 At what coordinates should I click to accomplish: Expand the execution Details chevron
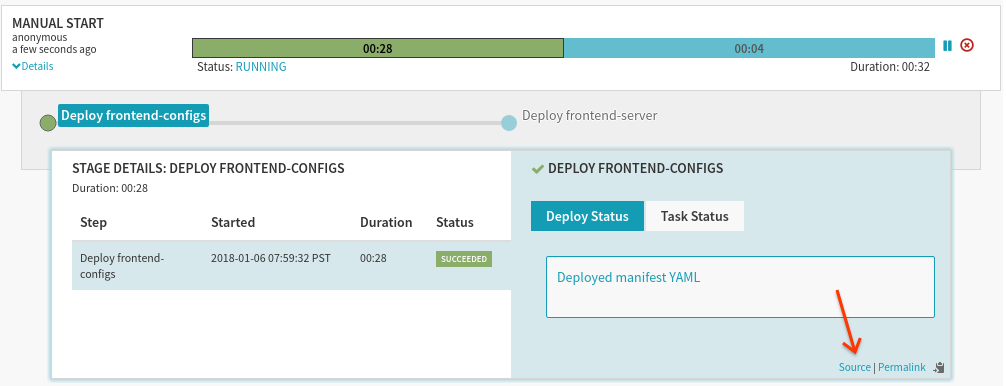[x=33, y=66]
